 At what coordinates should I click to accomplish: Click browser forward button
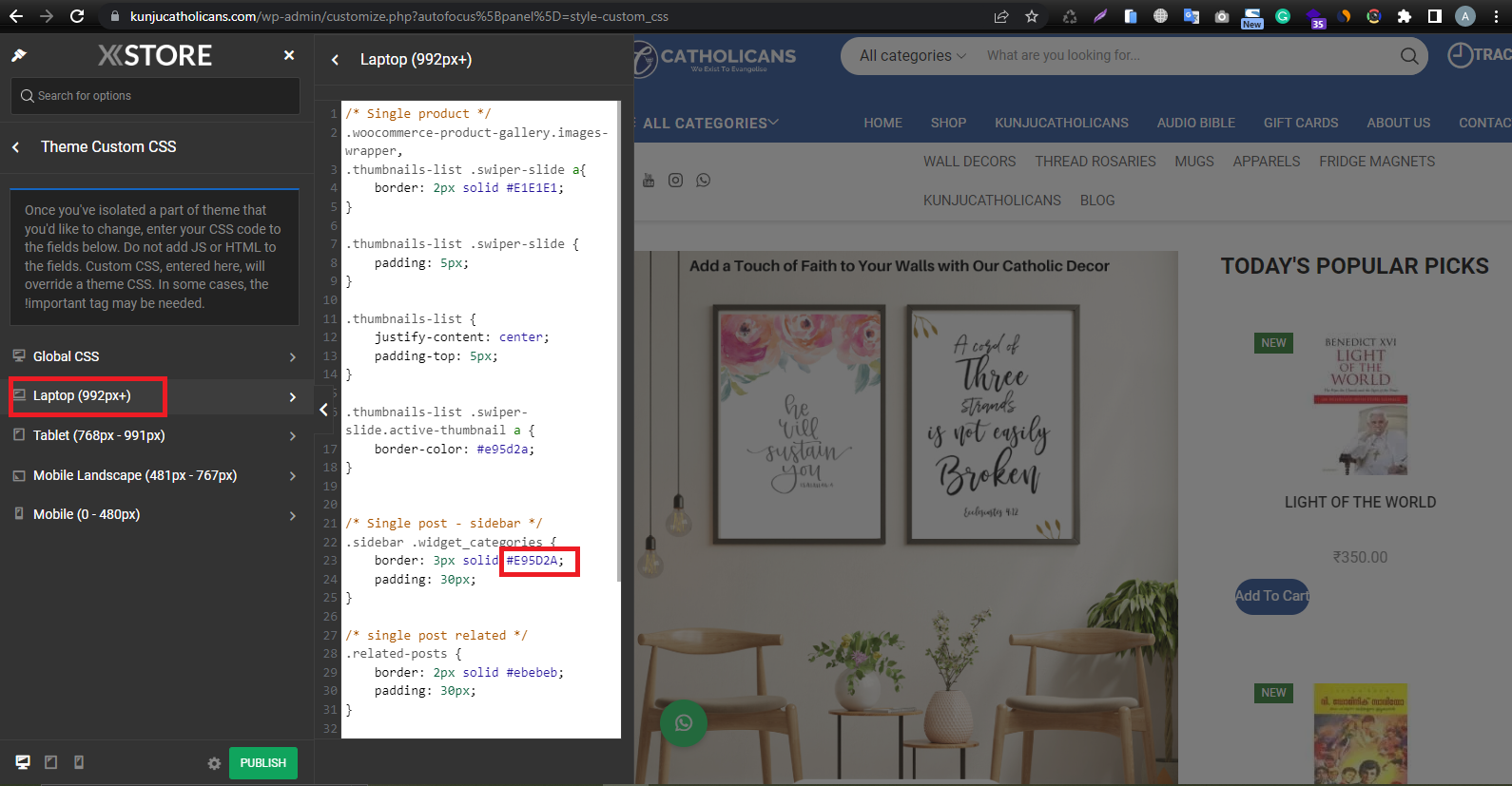point(47,16)
